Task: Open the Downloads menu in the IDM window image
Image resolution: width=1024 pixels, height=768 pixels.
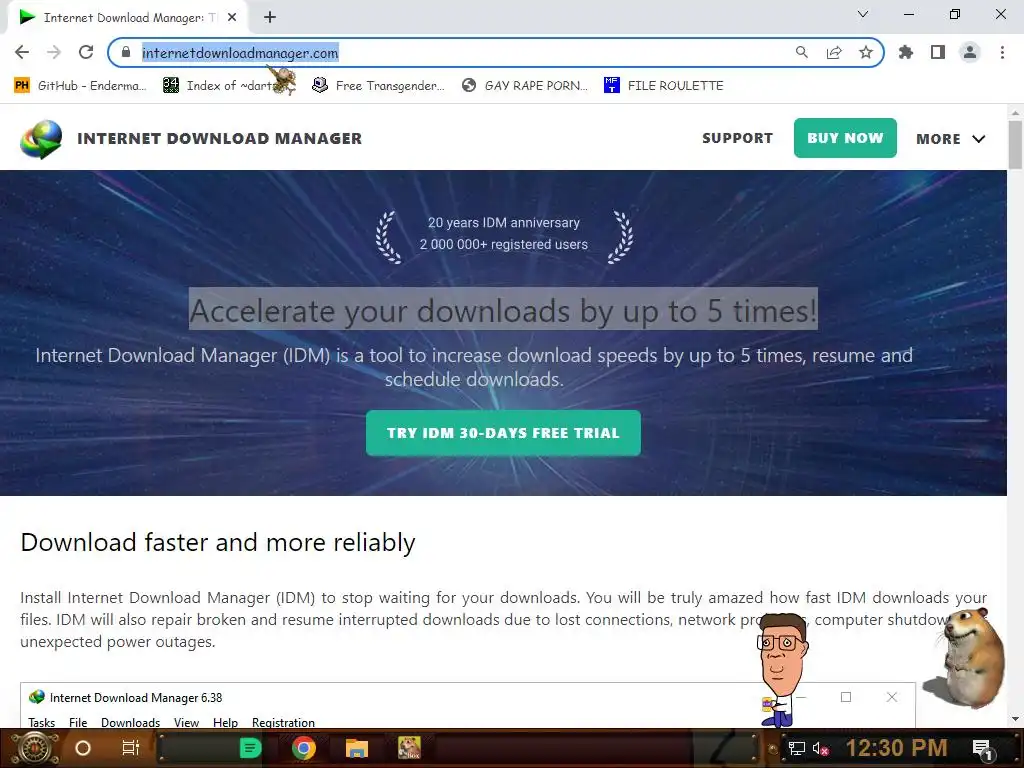Action: (x=131, y=722)
